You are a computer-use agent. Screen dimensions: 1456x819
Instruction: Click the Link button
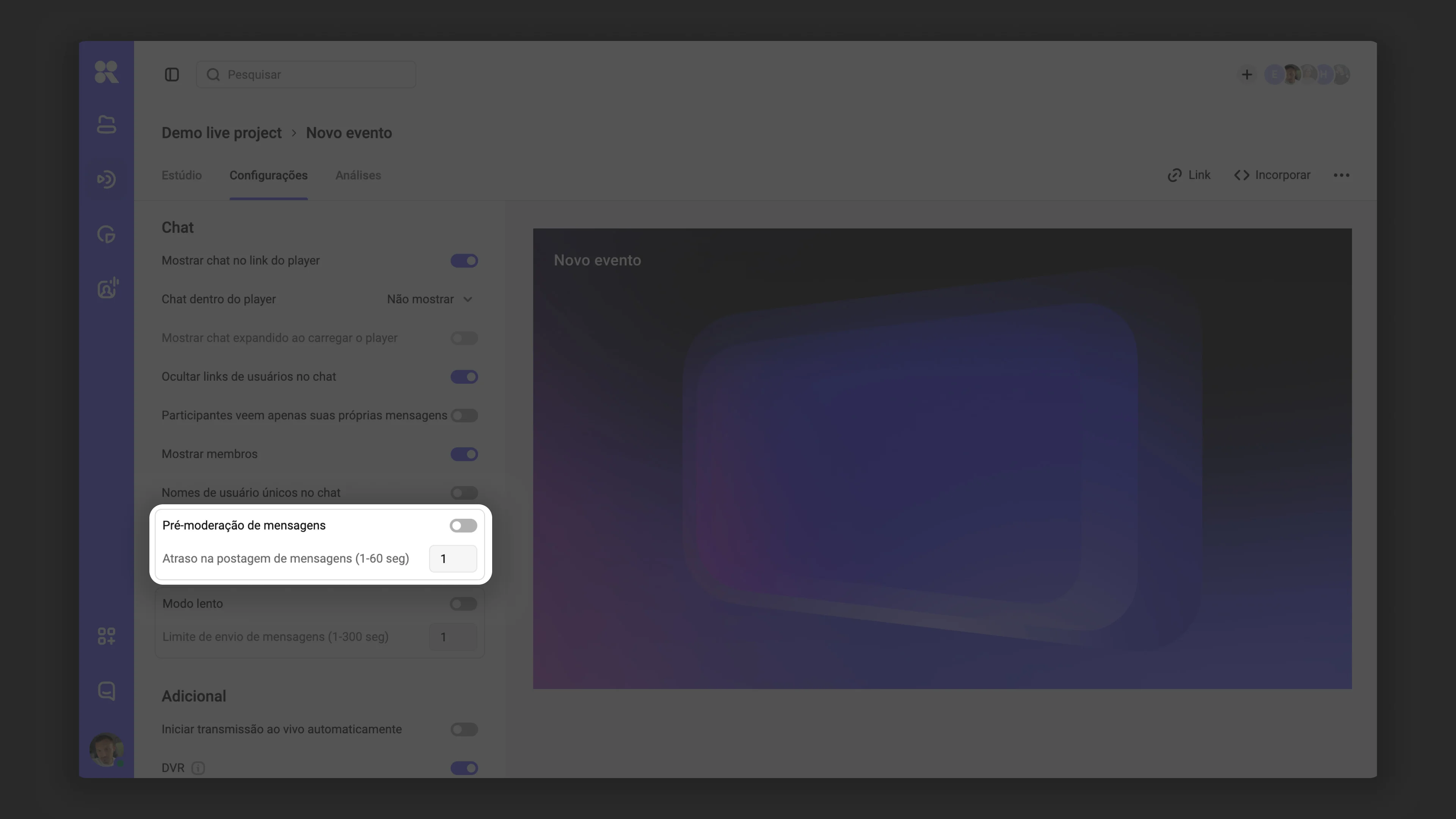pos(1189,175)
